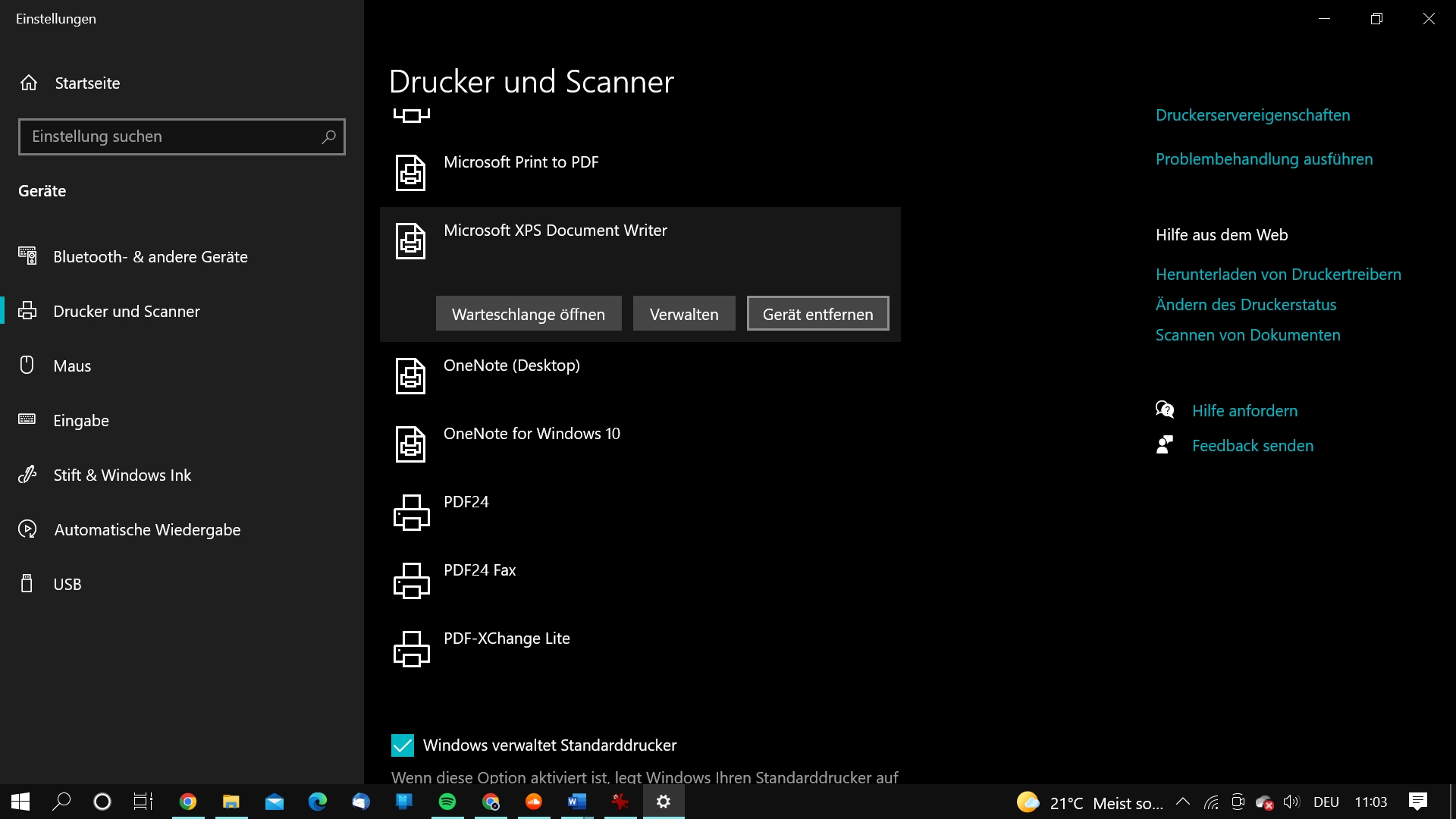Image resolution: width=1456 pixels, height=819 pixels.
Task: Open Google Chrome from taskbar
Action: click(x=188, y=802)
